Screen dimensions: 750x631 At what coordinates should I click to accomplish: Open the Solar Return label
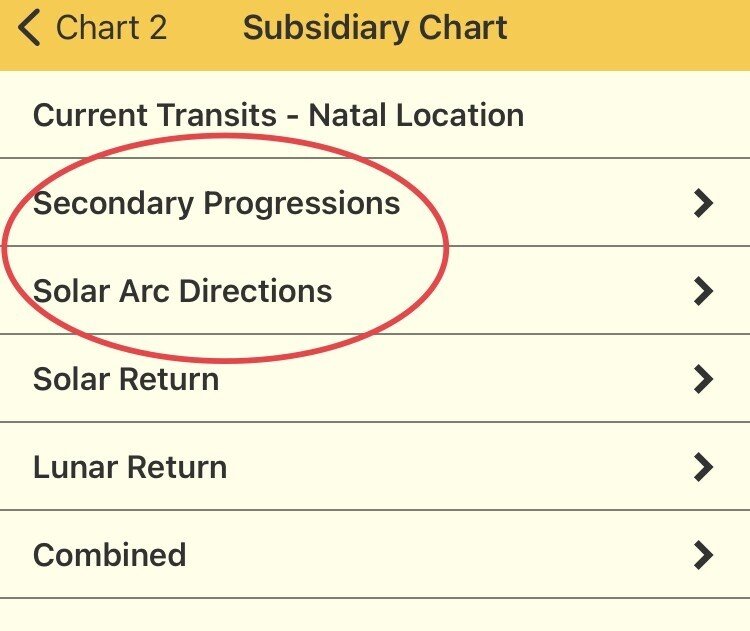[x=126, y=379]
